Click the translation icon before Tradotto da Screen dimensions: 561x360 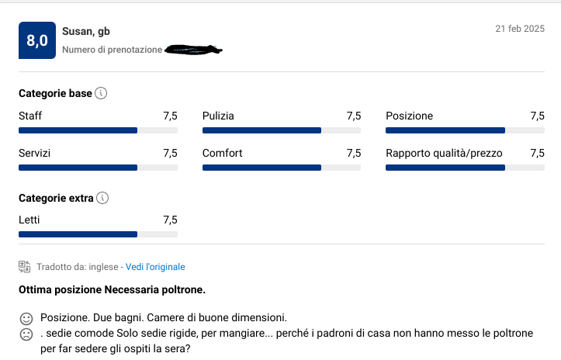pos(24,267)
